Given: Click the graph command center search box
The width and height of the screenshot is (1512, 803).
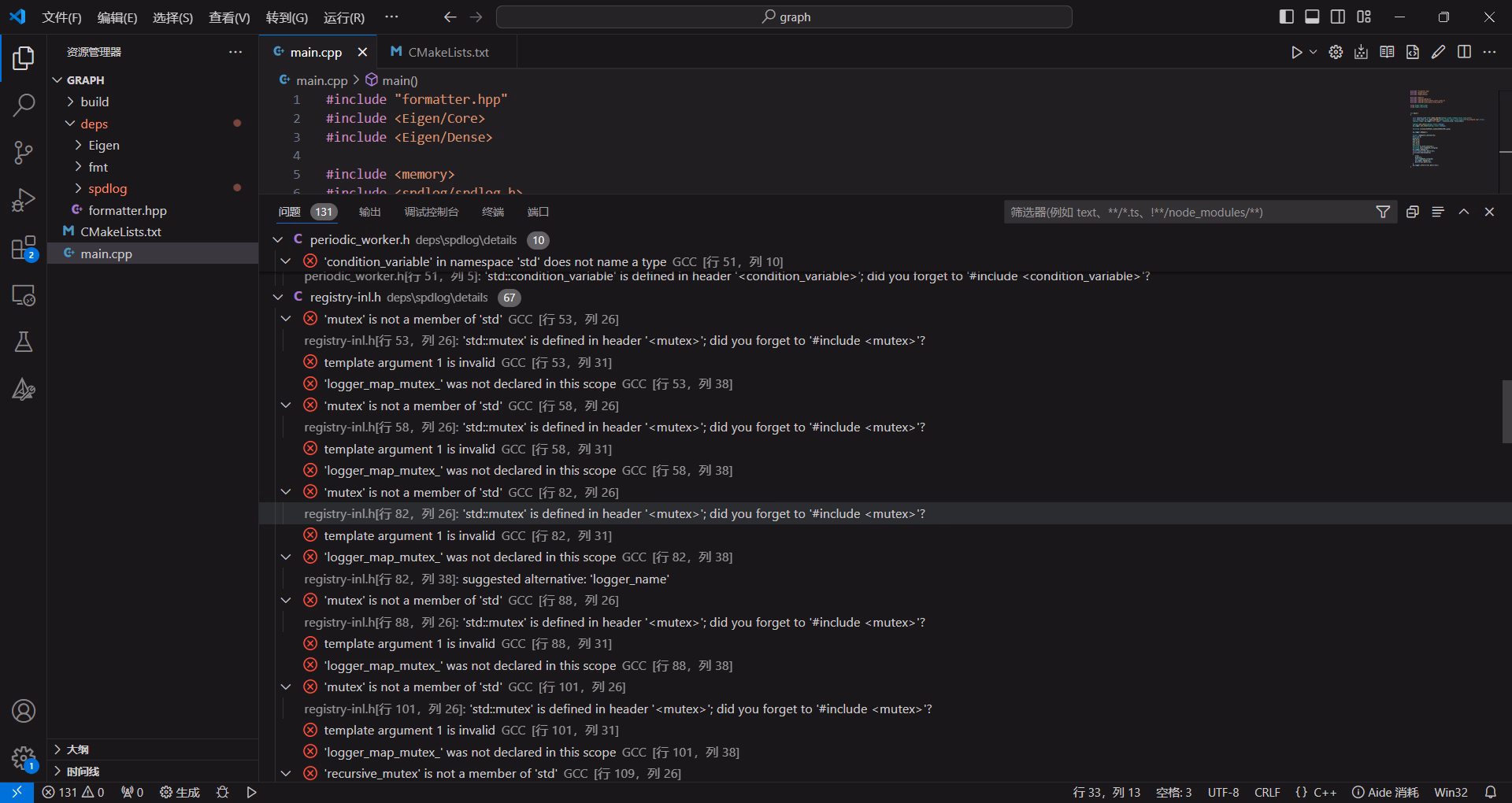Looking at the screenshot, I should click(784, 17).
